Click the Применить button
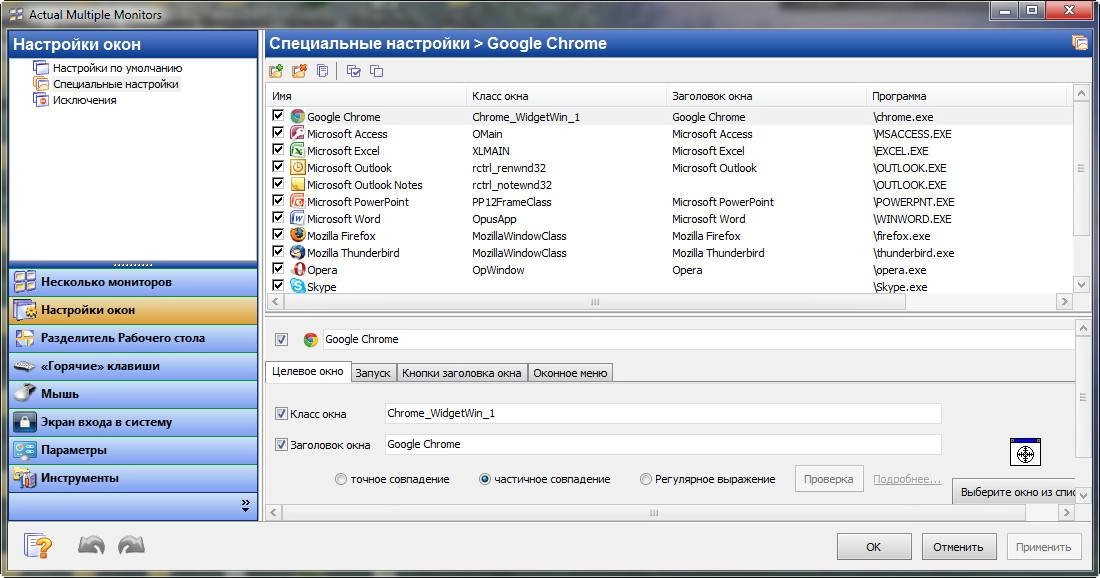 click(x=1044, y=546)
